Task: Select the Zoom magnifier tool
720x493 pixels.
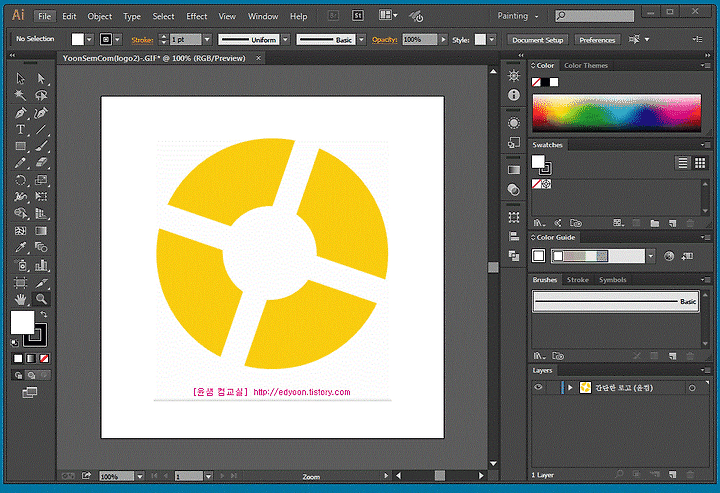Action: point(41,299)
